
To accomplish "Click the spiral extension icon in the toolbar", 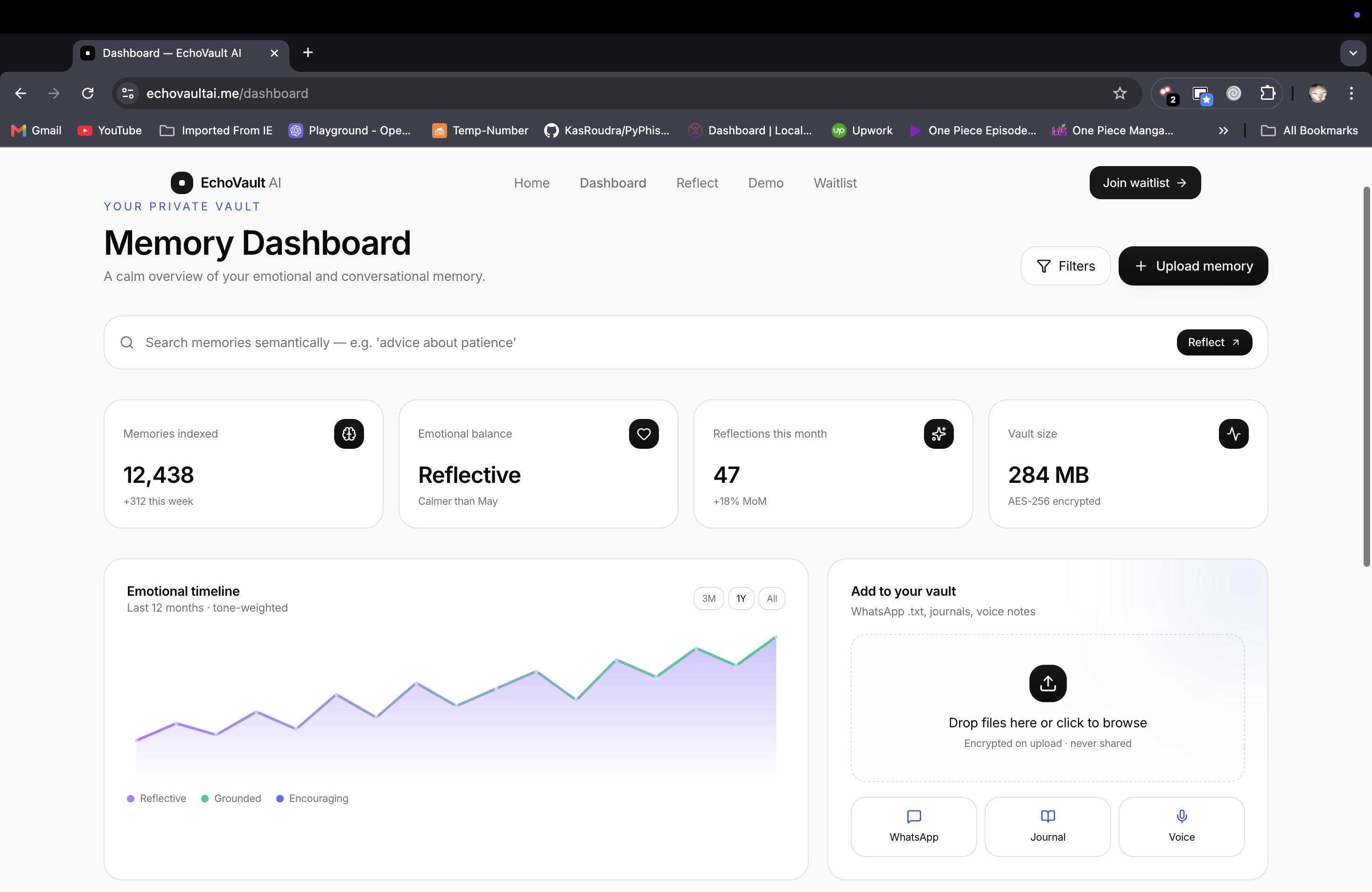I will click(x=1234, y=93).
